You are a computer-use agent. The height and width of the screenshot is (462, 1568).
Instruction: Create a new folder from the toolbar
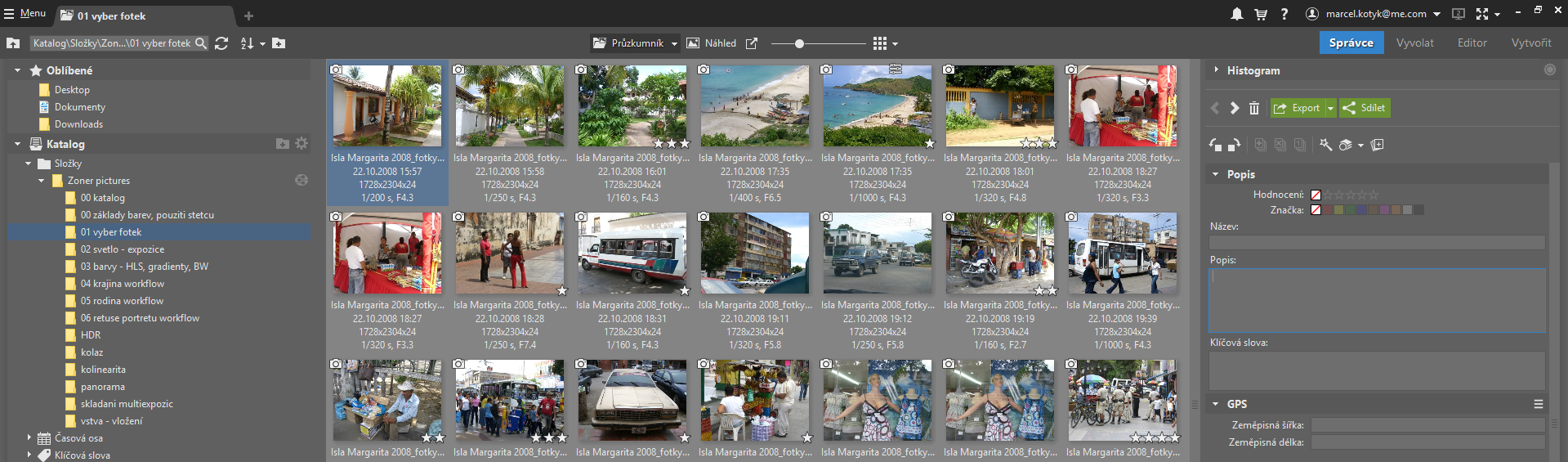(279, 43)
